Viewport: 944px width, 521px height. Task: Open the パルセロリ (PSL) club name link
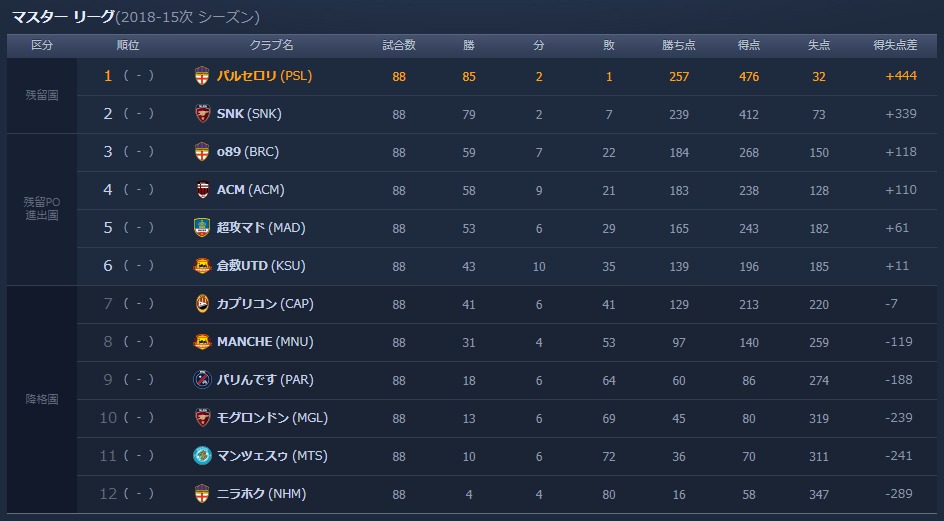pyautogui.click(x=264, y=76)
